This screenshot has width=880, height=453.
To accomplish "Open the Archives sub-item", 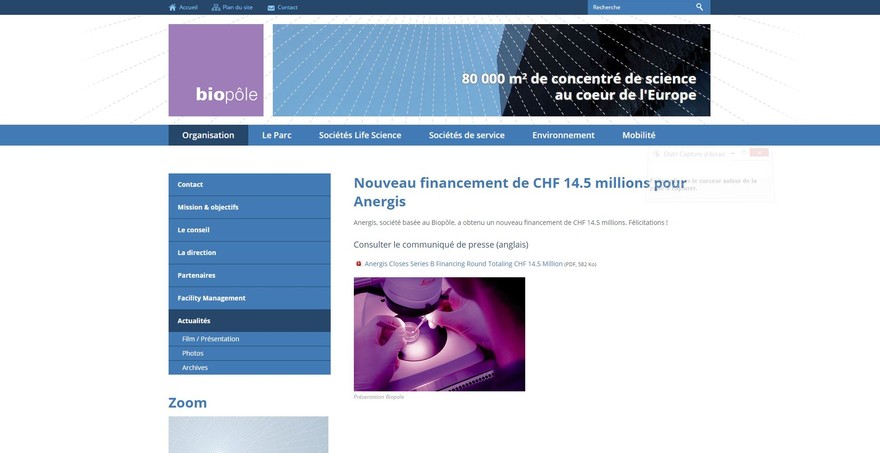I will (250, 368).
